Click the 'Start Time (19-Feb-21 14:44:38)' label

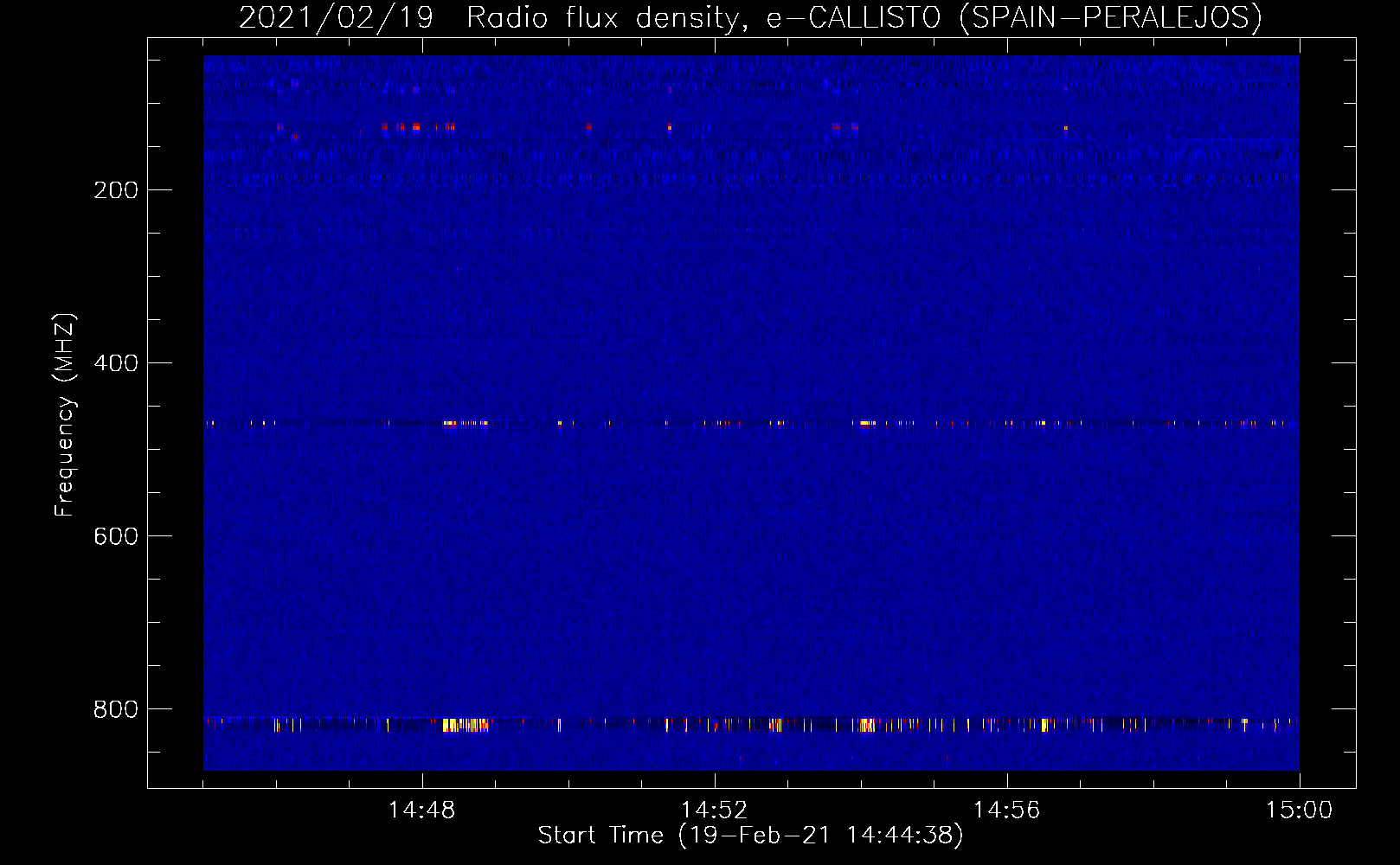tap(750, 835)
